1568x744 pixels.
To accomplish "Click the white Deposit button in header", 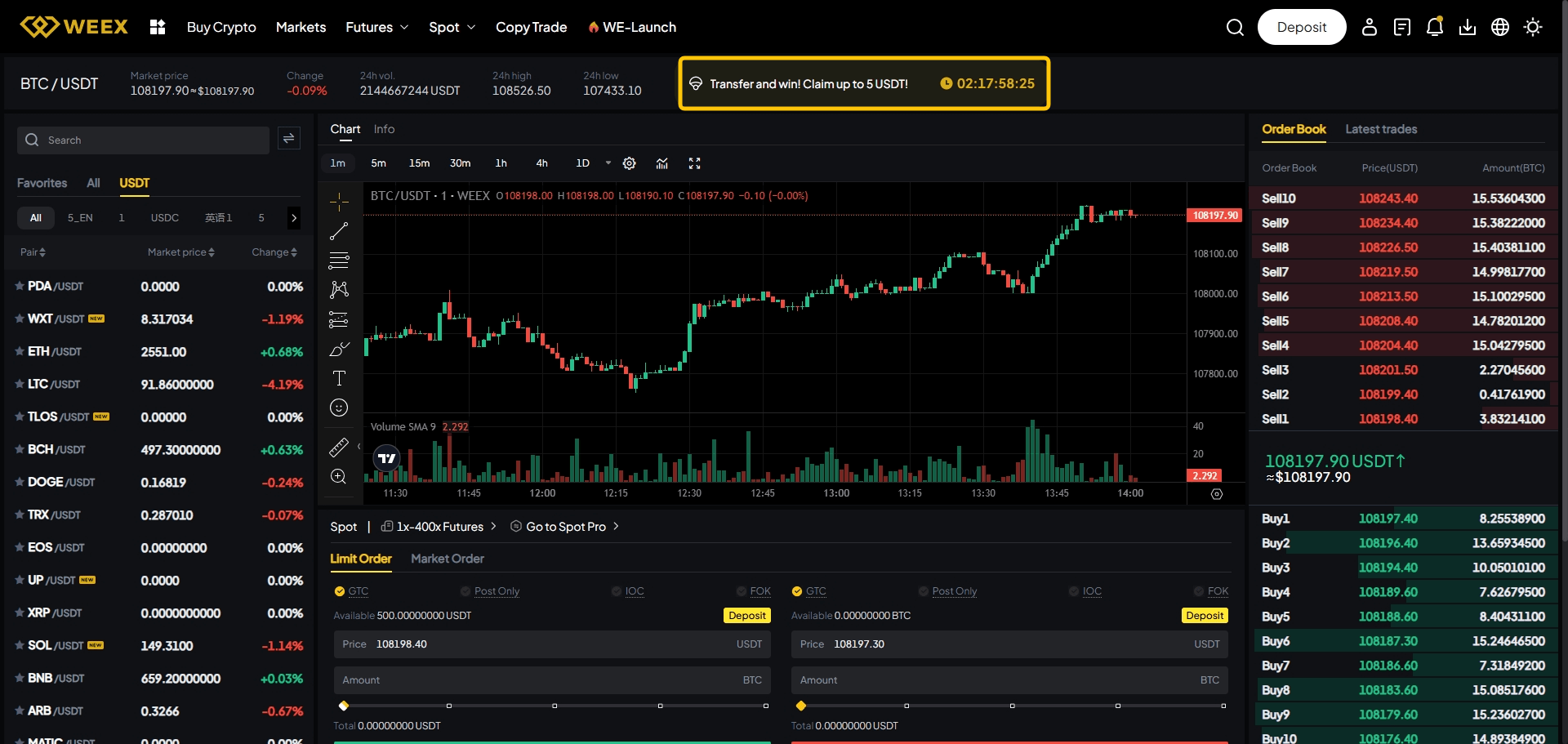I will click(1301, 28).
